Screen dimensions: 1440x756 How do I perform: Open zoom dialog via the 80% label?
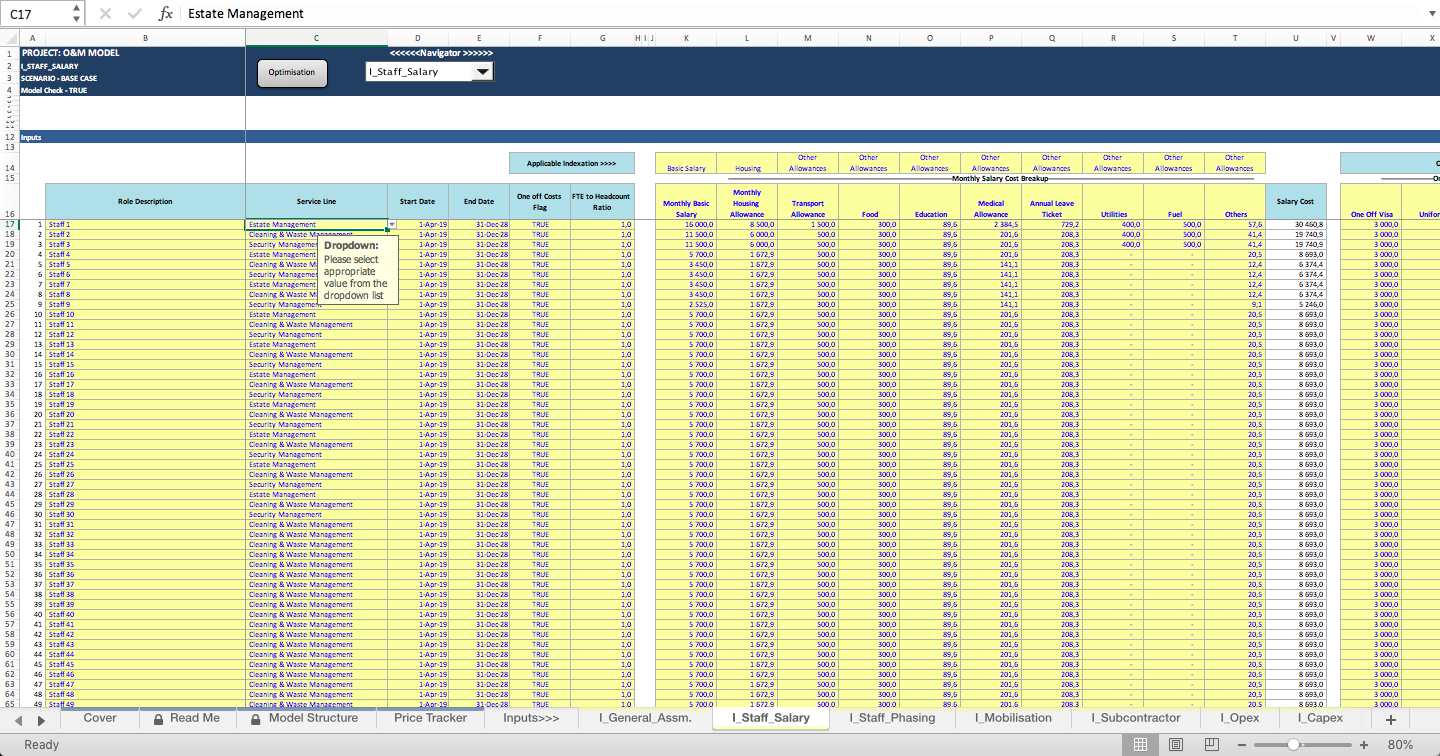1400,745
